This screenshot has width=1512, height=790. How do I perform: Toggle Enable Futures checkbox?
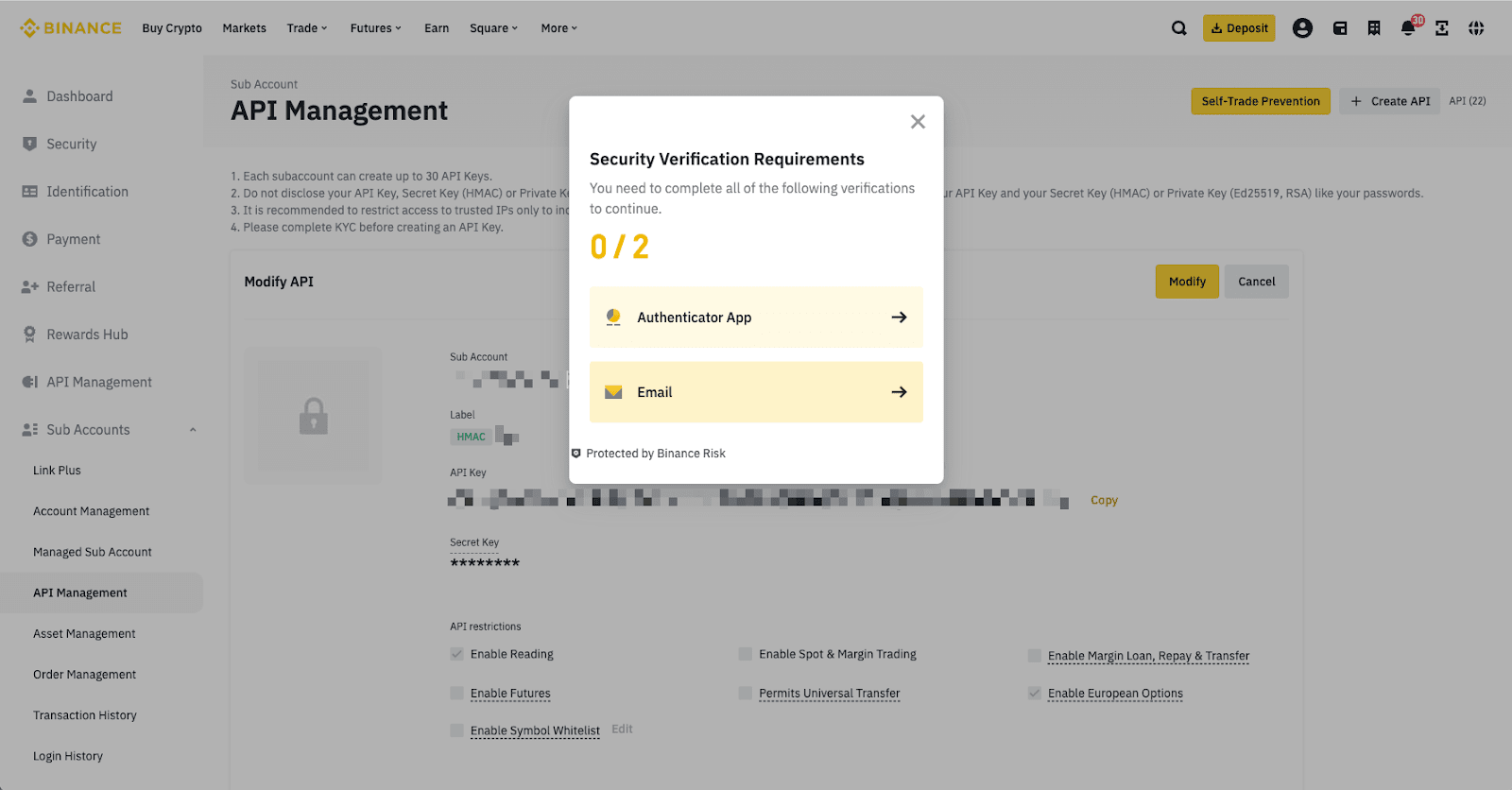tap(457, 694)
